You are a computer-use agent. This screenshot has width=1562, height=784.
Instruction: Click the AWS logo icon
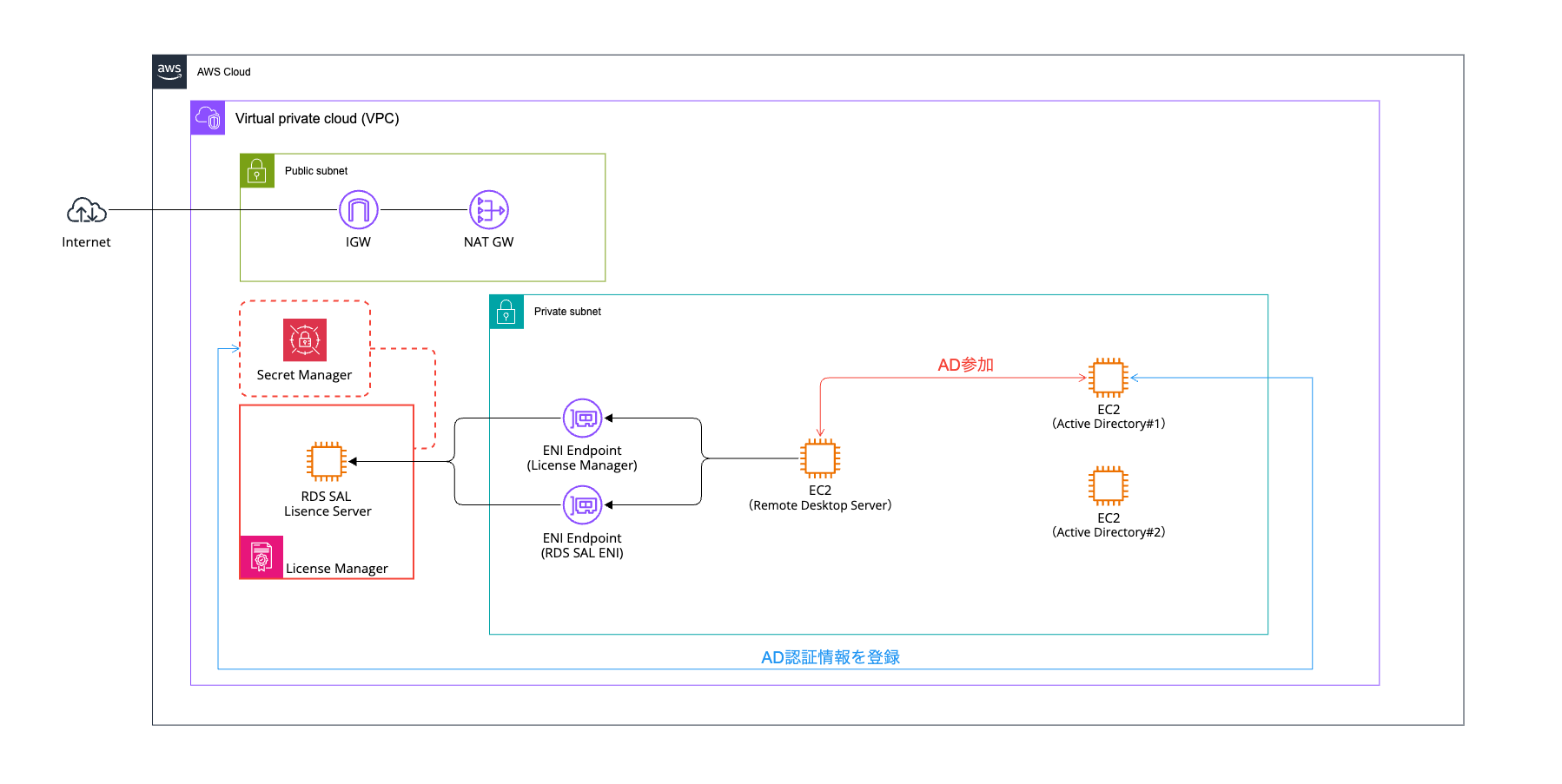point(169,72)
